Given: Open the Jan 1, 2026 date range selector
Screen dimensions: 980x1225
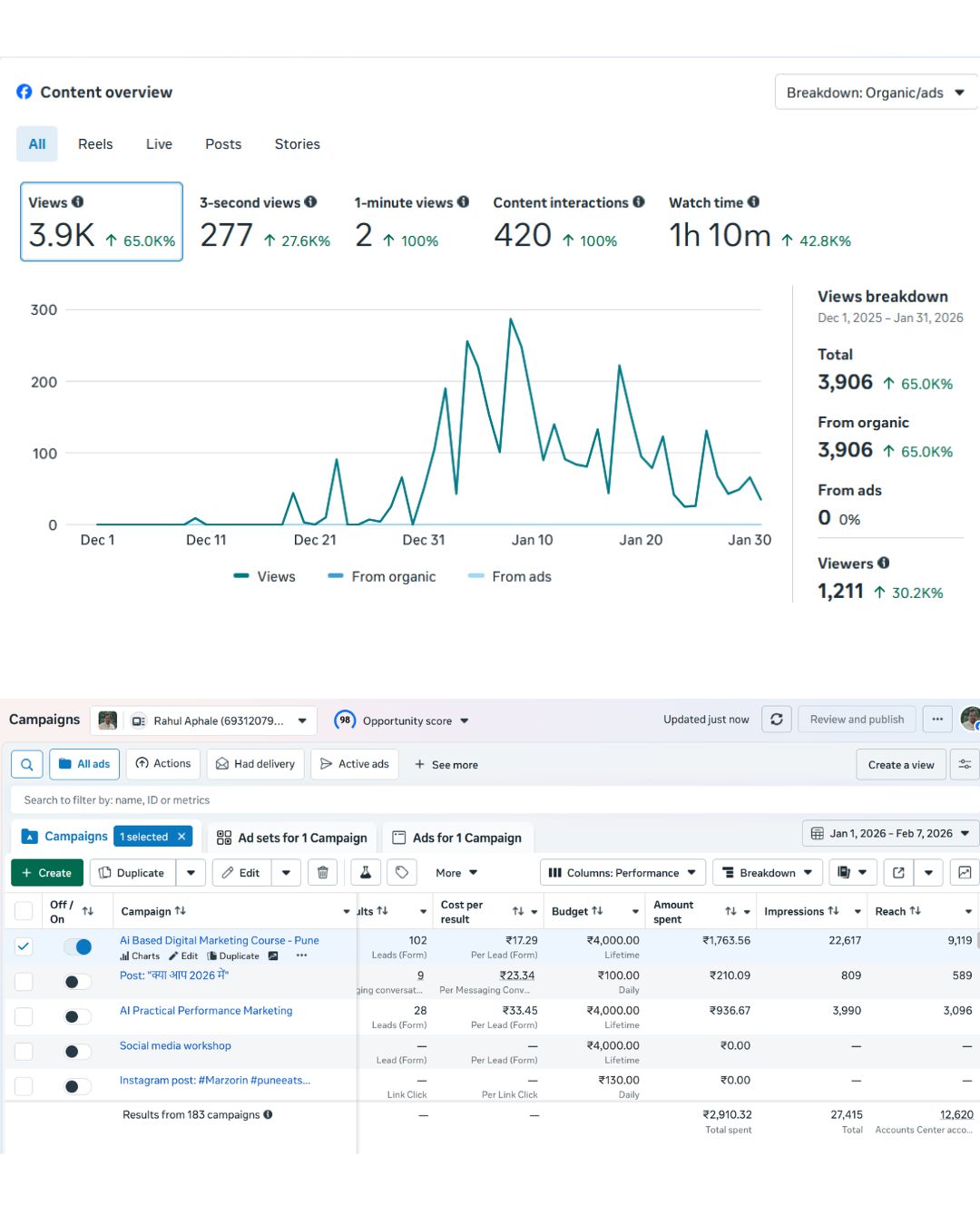Looking at the screenshot, I should point(887,833).
